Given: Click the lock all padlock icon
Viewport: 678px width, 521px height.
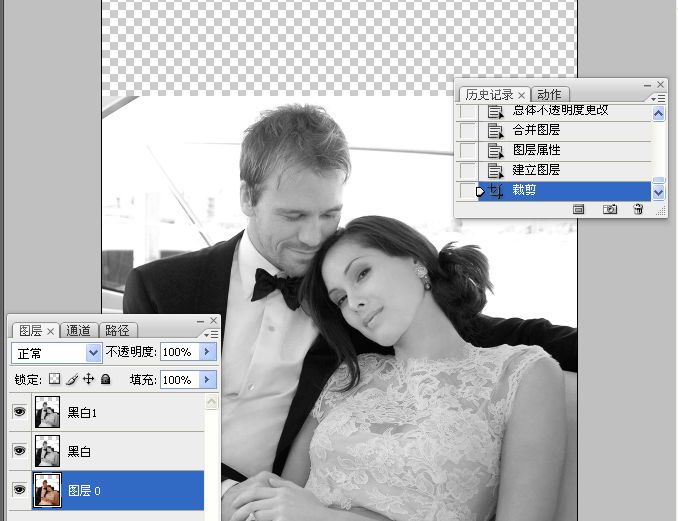Looking at the screenshot, I should 105,380.
